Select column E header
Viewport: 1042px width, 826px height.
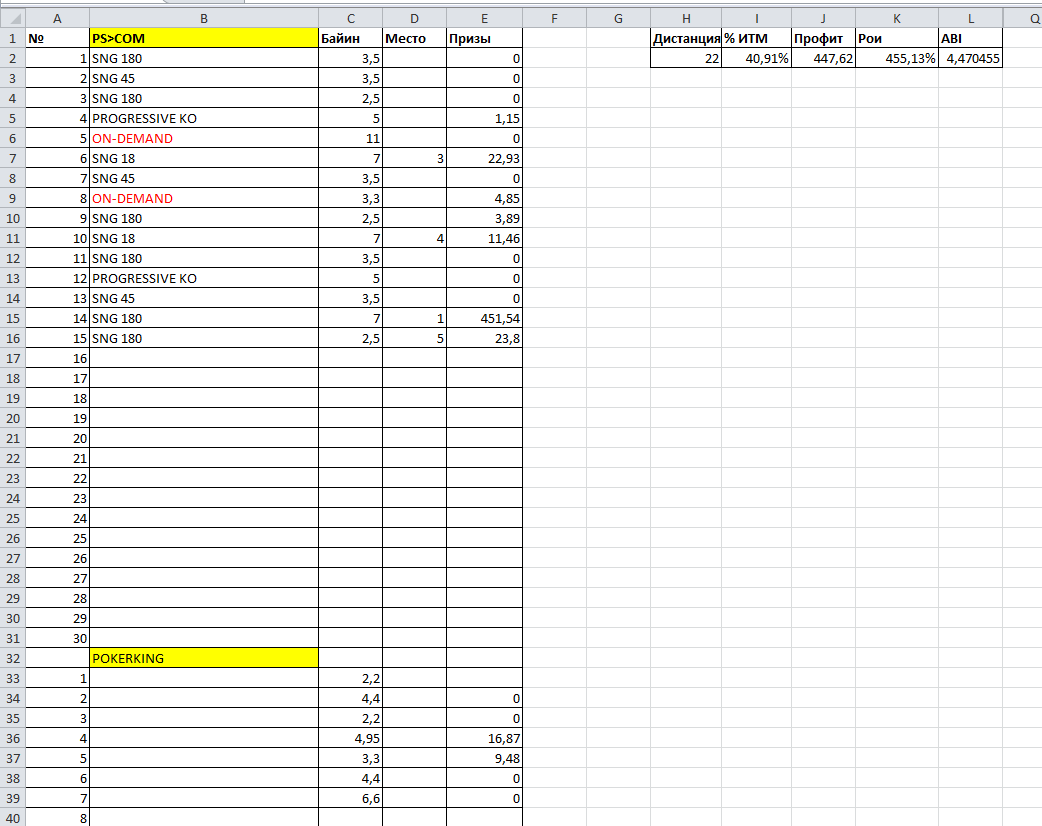[484, 18]
